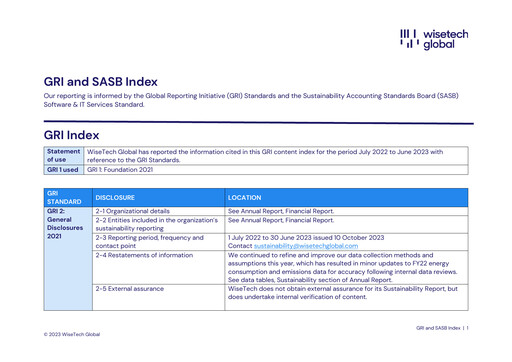Image resolution: width=512 pixels, height=362 pixels.
Task: Click the WiseTech Global logo
Action: pyautogui.click(x=434, y=39)
